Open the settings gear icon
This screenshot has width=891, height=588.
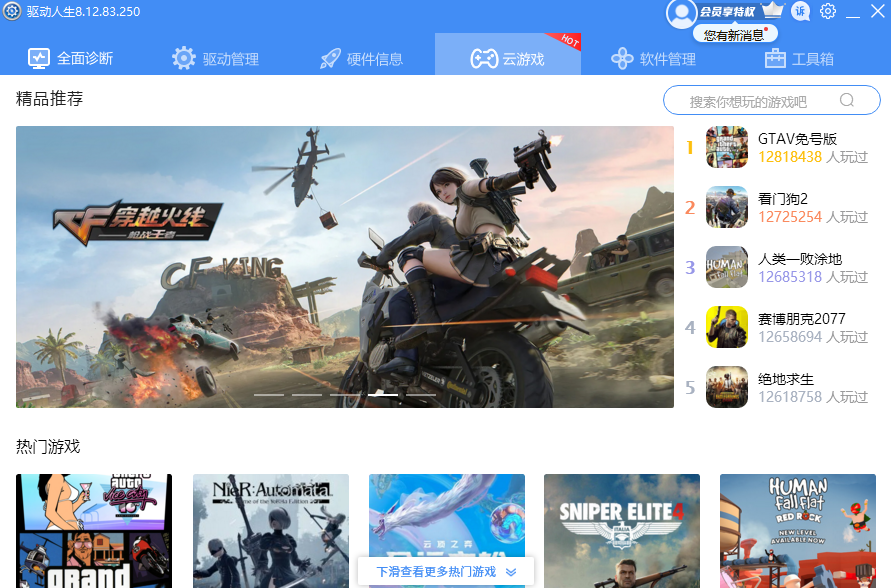click(x=828, y=11)
